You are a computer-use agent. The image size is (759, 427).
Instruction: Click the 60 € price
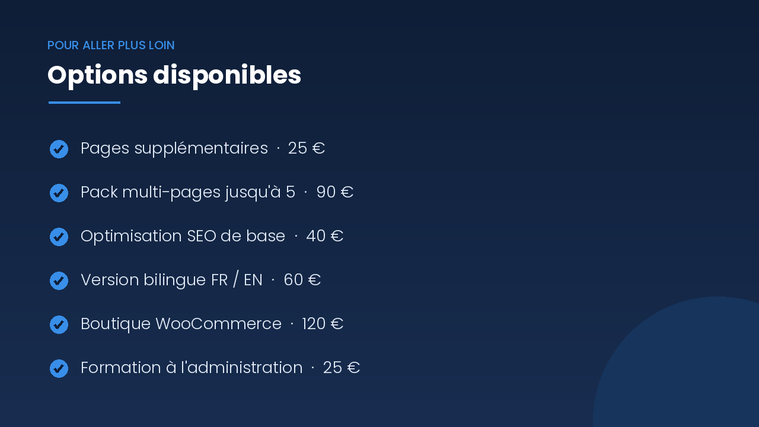click(302, 280)
